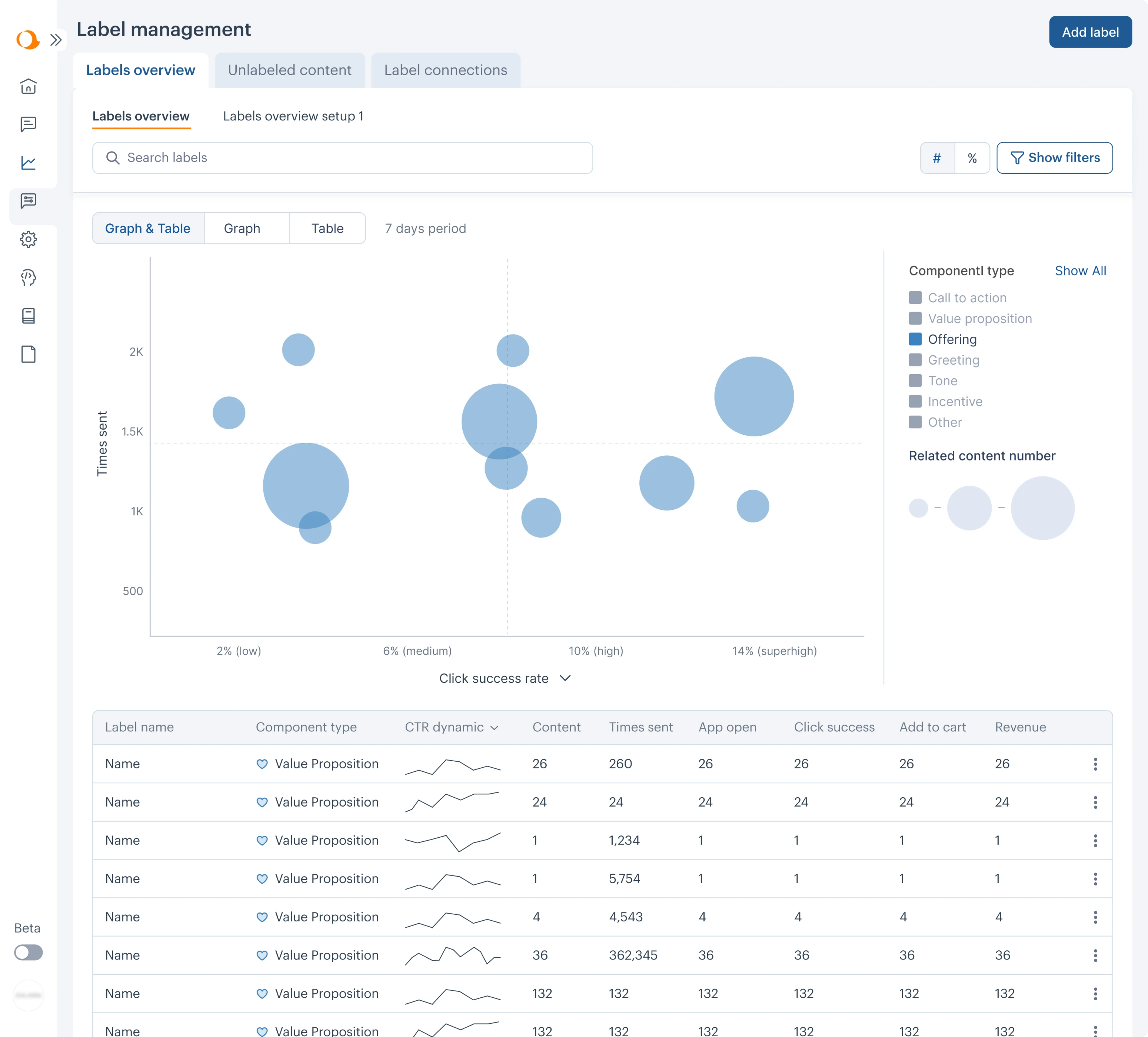The width and height of the screenshot is (1148, 1037).
Task: Open the Label connections tab
Action: 445,70
